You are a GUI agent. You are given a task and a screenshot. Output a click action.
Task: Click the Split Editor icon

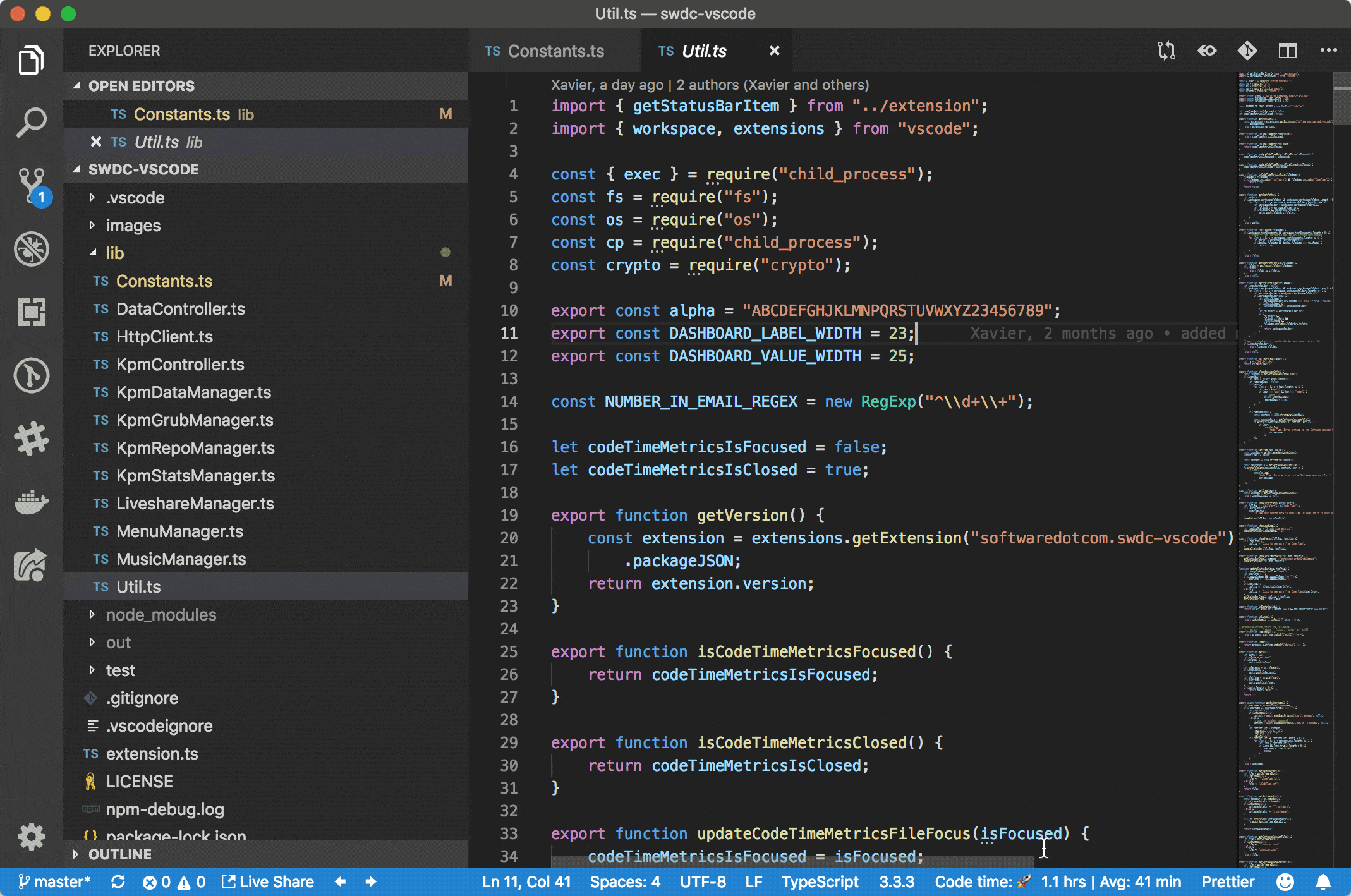[1287, 51]
